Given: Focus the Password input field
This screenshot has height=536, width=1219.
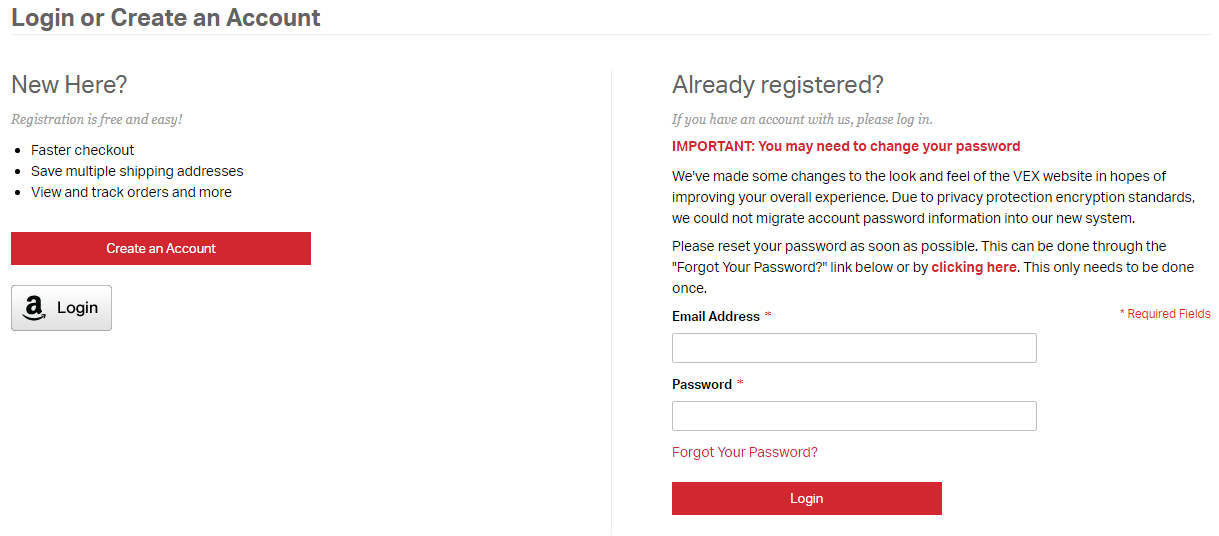Looking at the screenshot, I should 854,416.
